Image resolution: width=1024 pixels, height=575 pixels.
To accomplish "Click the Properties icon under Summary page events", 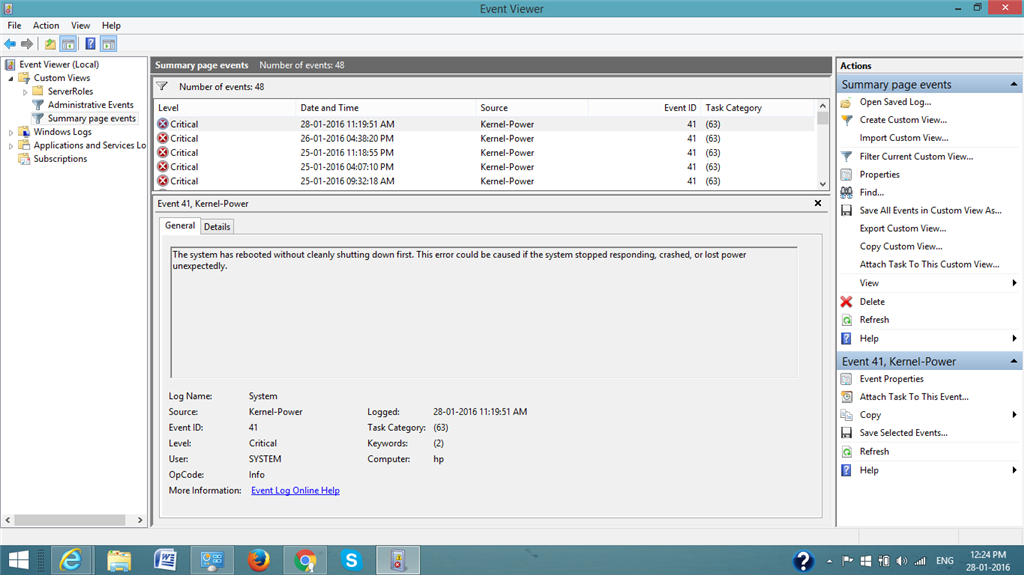I will (846, 174).
